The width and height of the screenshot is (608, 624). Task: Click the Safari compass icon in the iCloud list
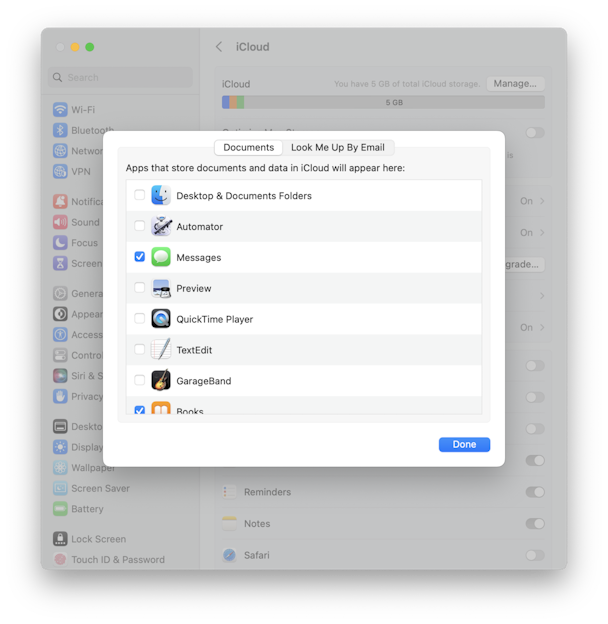(x=229, y=555)
